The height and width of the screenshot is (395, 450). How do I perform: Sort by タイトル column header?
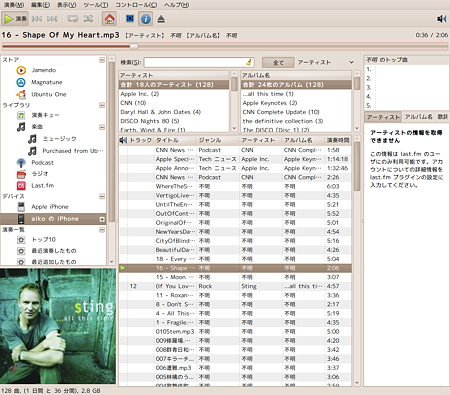click(175, 140)
